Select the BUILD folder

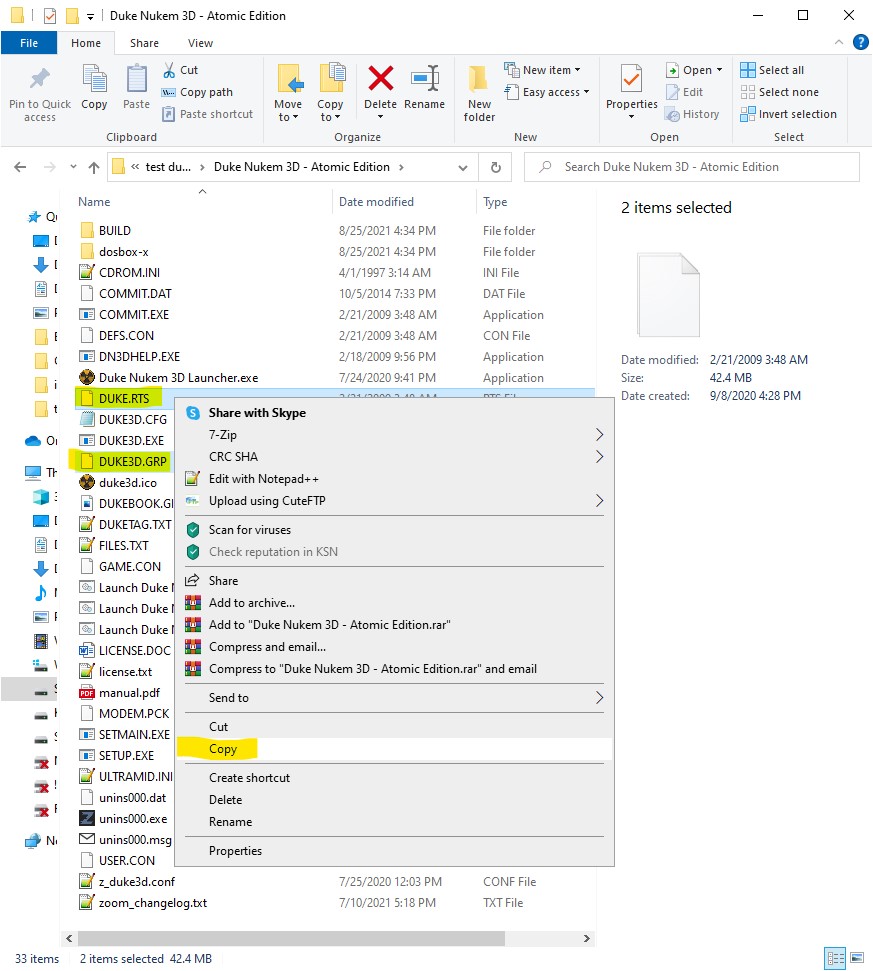pos(115,231)
